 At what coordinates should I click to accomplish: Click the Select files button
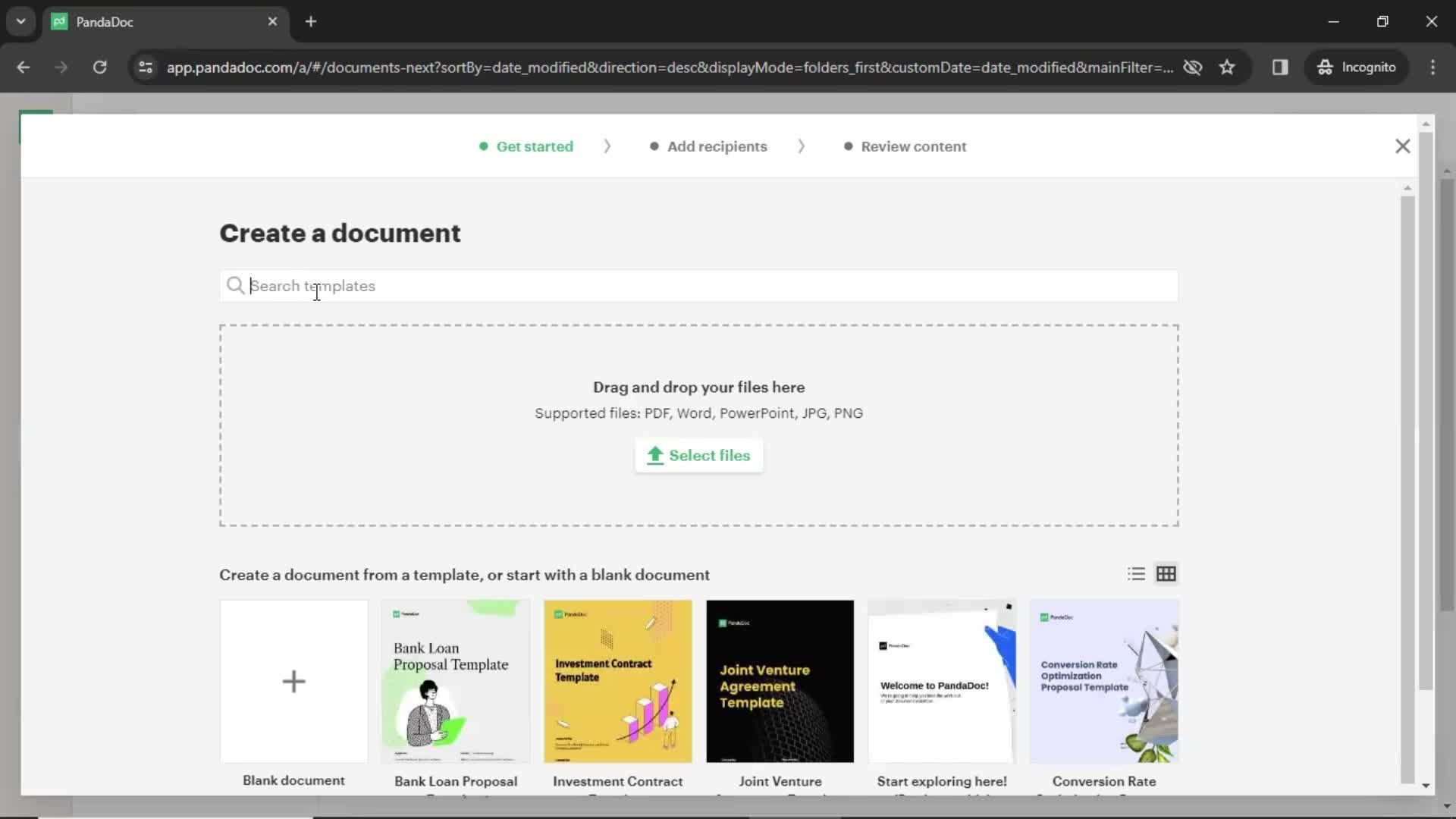tap(699, 455)
